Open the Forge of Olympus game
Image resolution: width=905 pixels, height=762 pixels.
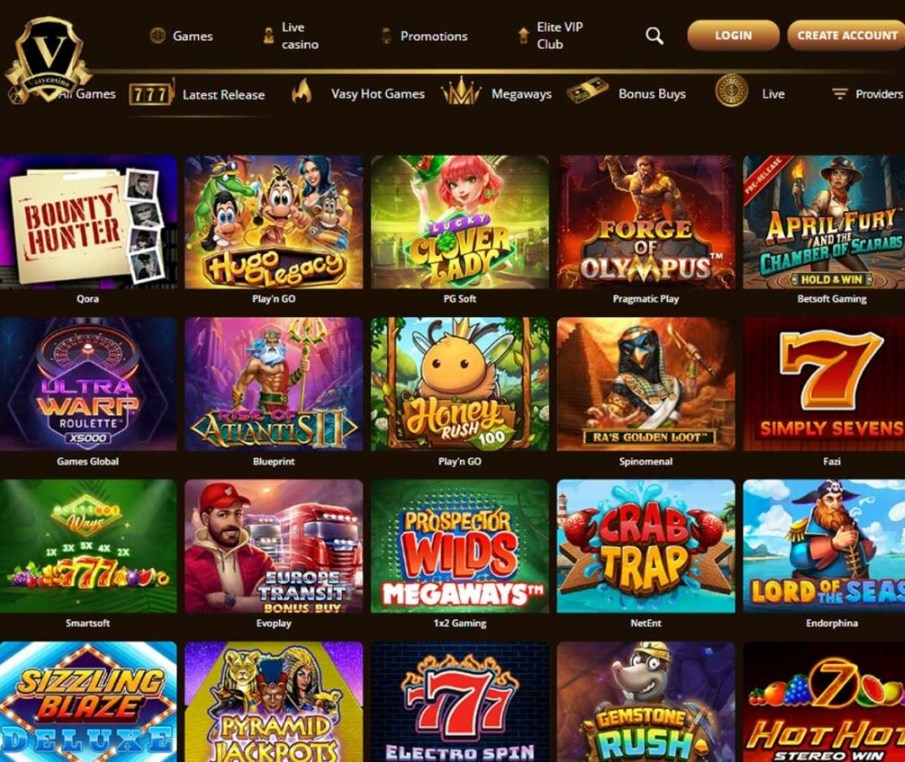coord(646,222)
